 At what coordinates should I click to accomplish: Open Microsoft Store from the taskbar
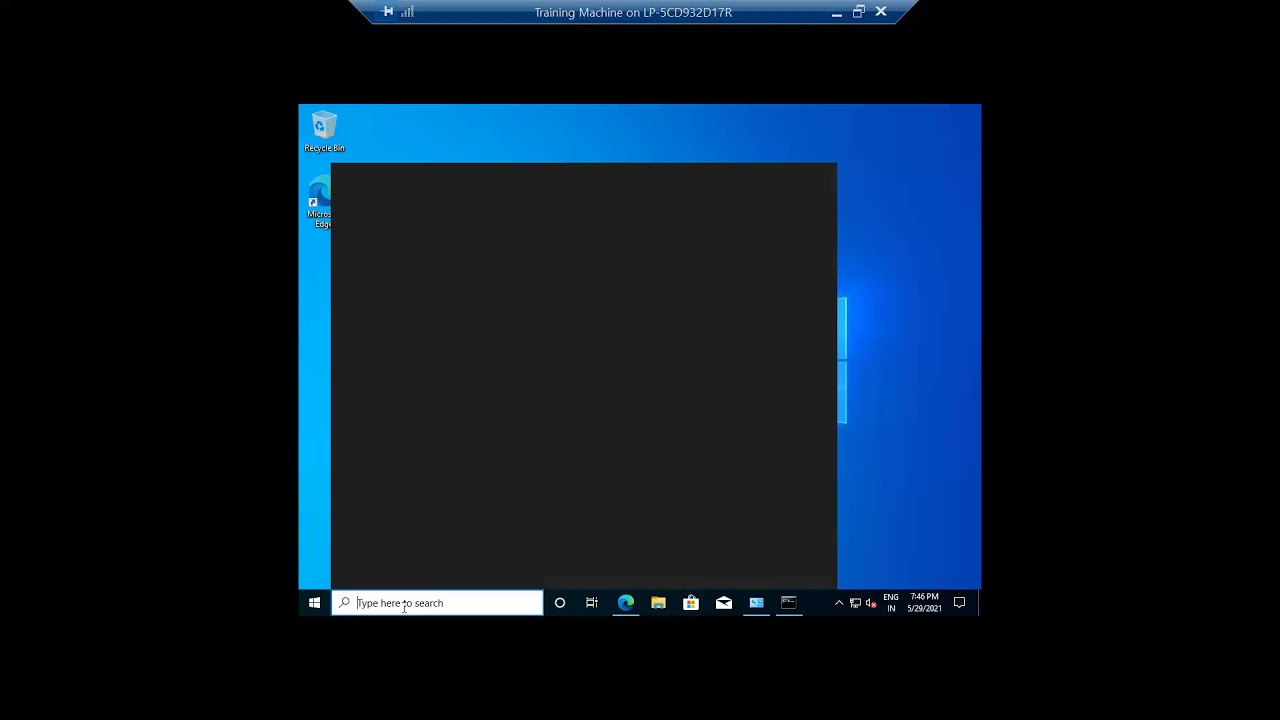690,603
